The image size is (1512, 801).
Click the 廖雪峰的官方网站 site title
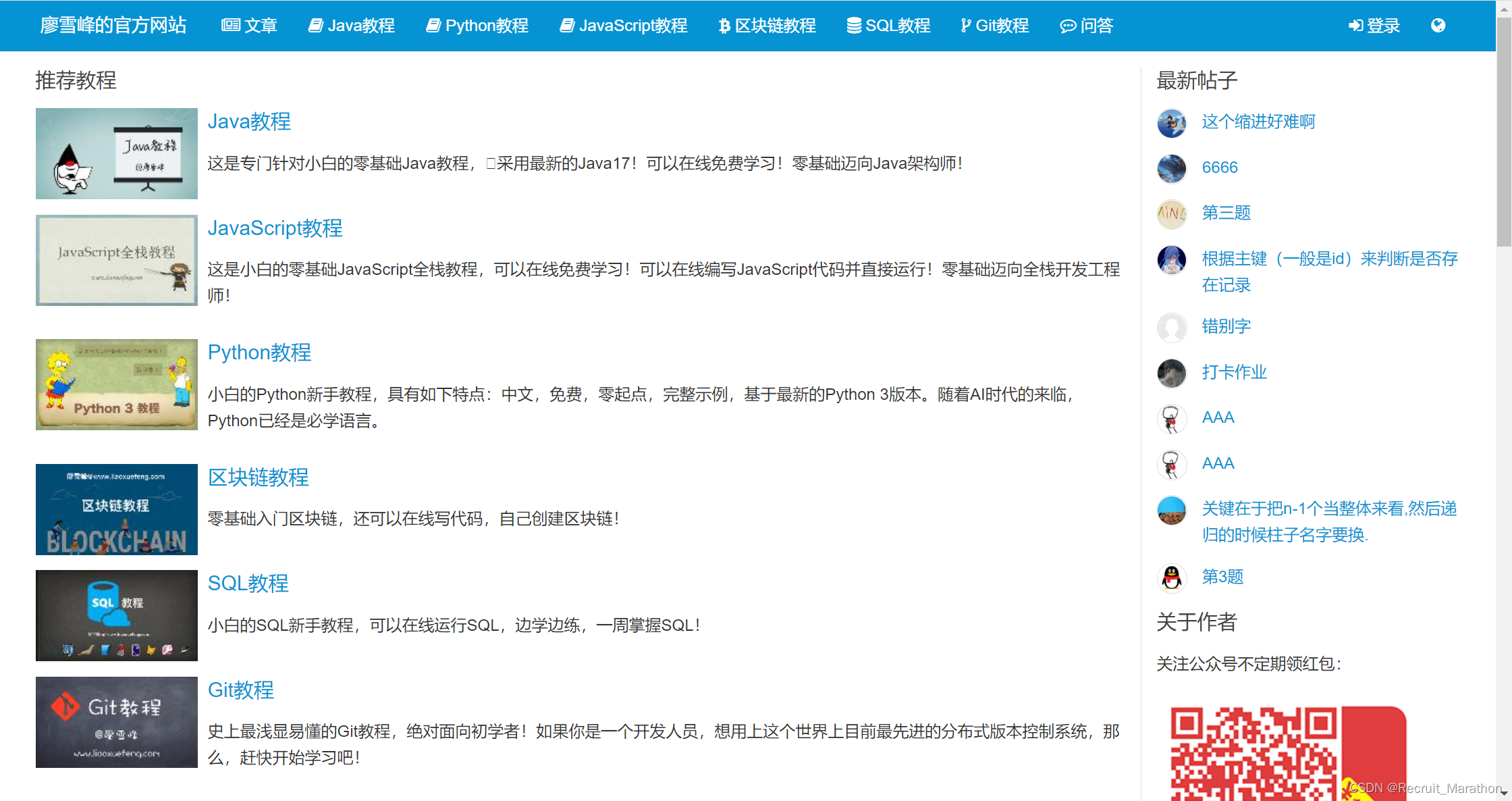(x=113, y=26)
